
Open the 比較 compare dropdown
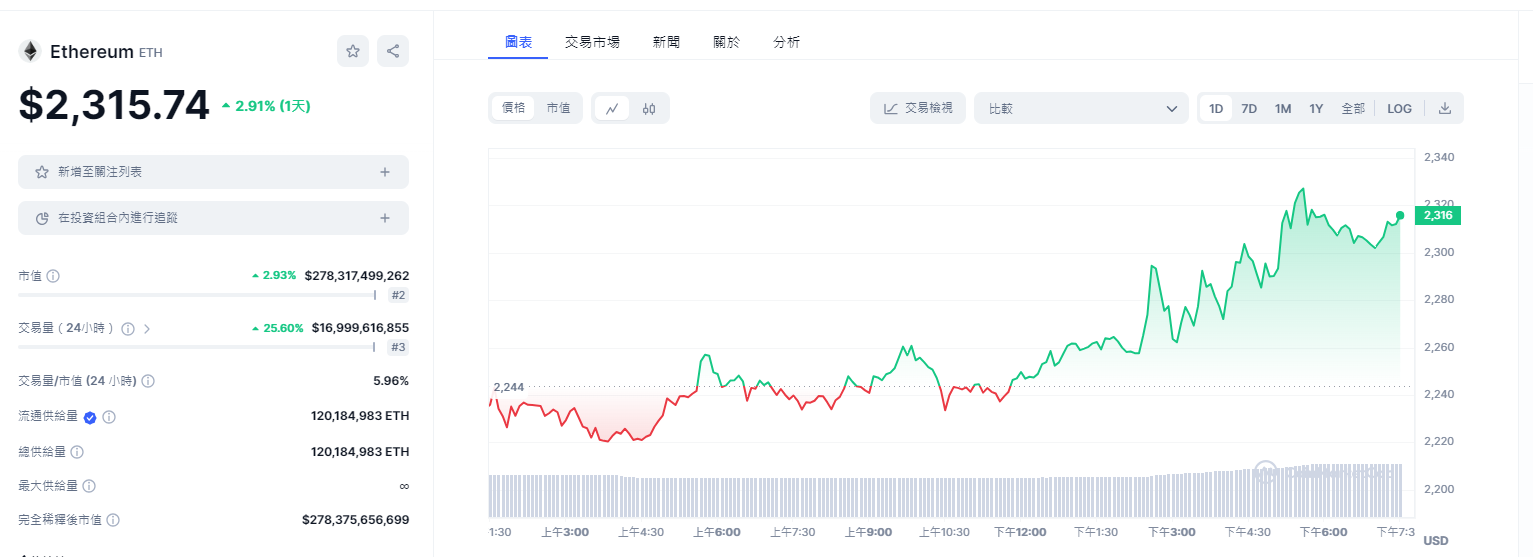[x=1082, y=108]
